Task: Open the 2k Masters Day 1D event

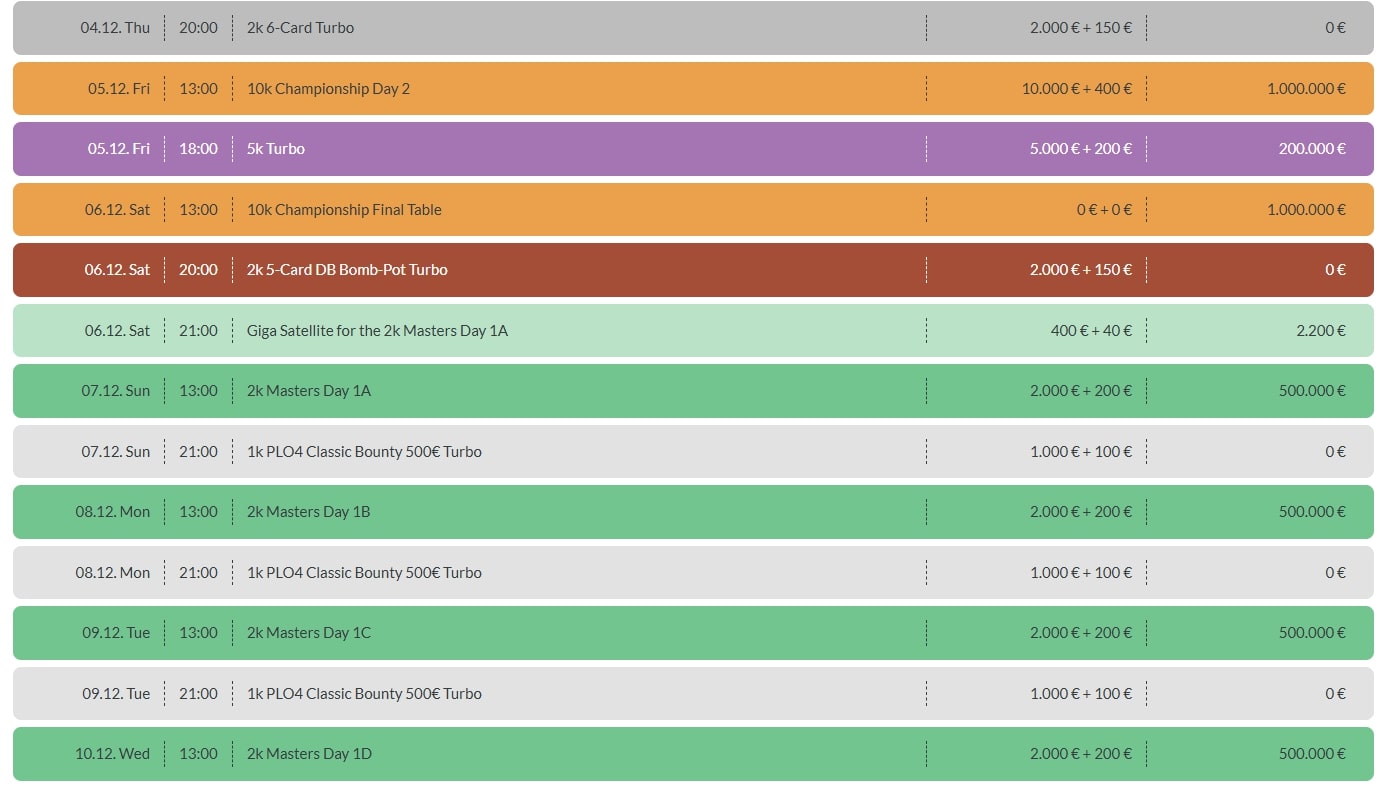Action: pyautogui.click(x=309, y=754)
